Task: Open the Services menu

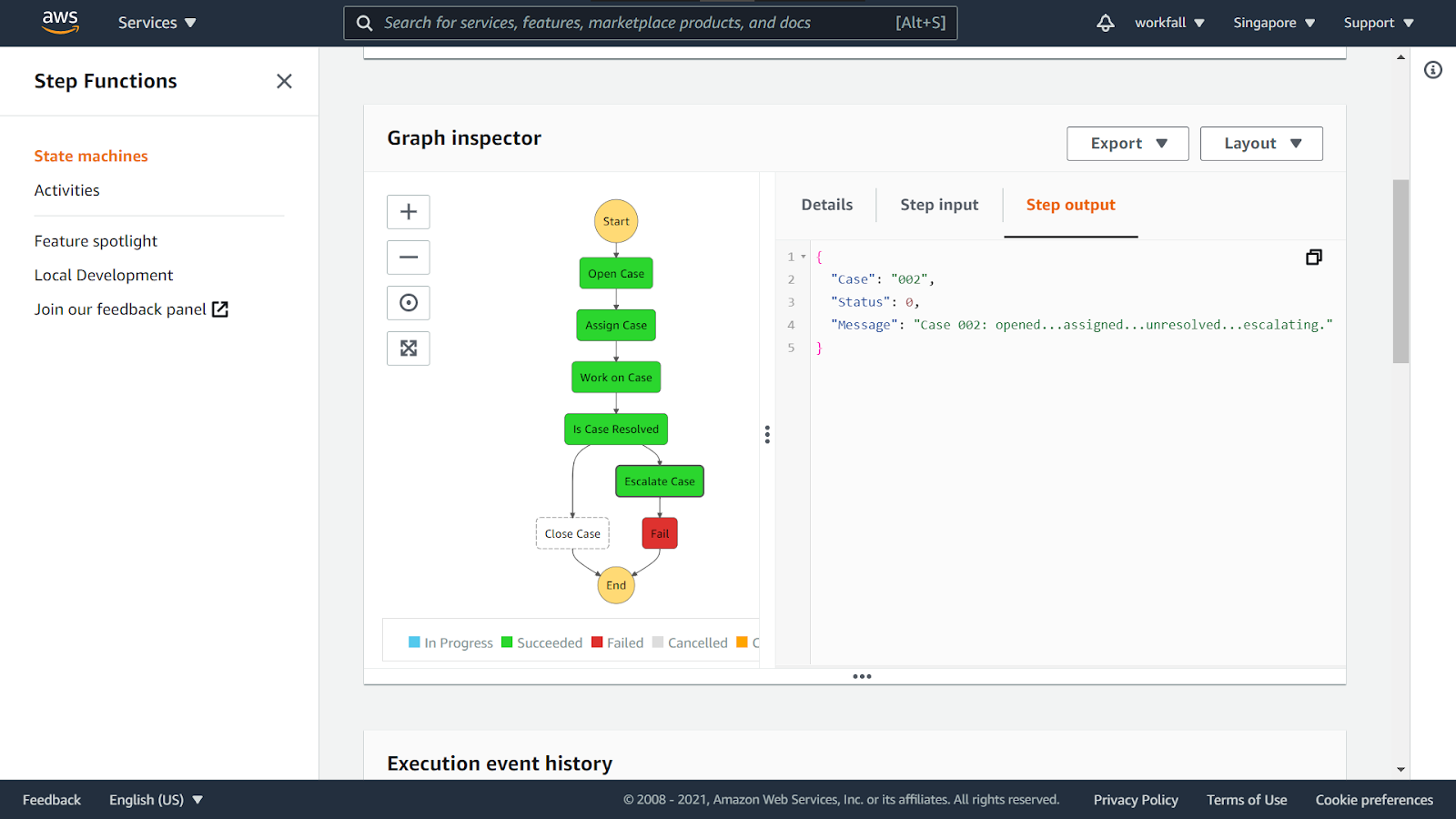Action: (157, 23)
